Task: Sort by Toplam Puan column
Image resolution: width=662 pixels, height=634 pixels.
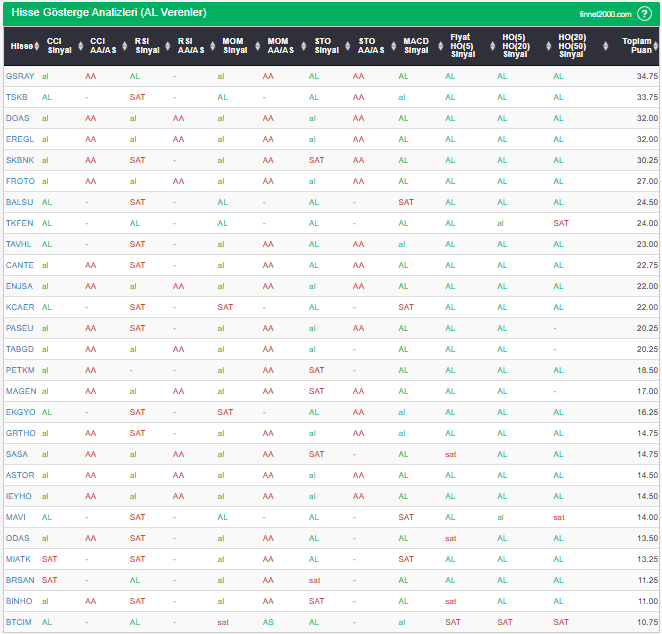Action: click(x=635, y=46)
